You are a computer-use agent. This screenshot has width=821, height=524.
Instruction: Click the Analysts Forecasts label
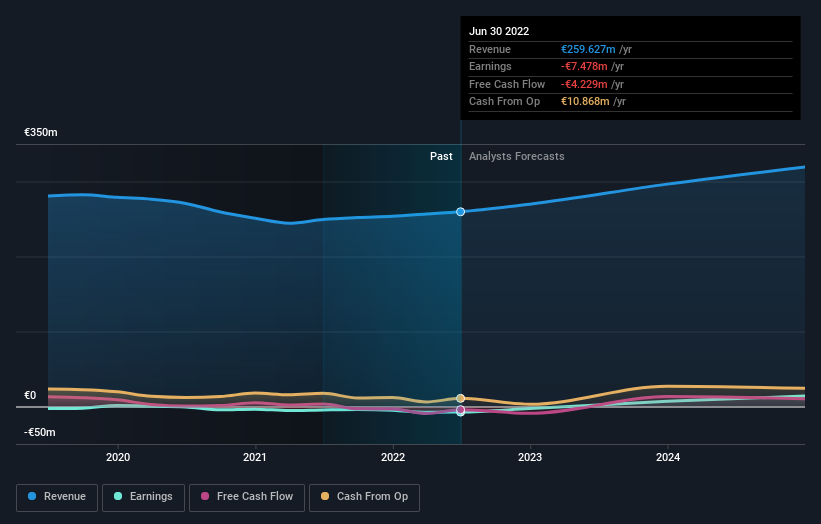(516, 156)
